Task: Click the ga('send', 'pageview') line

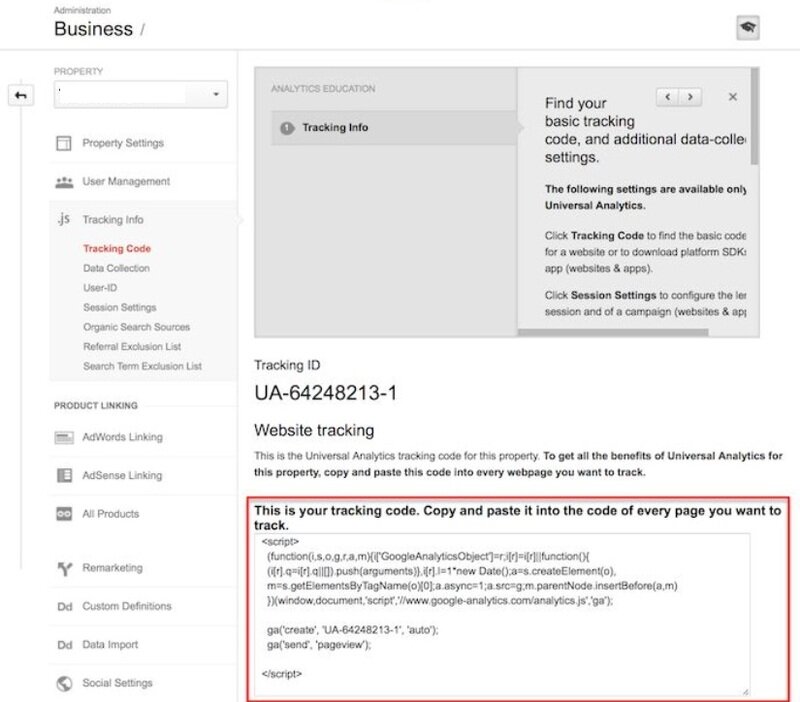Action: tap(319, 645)
